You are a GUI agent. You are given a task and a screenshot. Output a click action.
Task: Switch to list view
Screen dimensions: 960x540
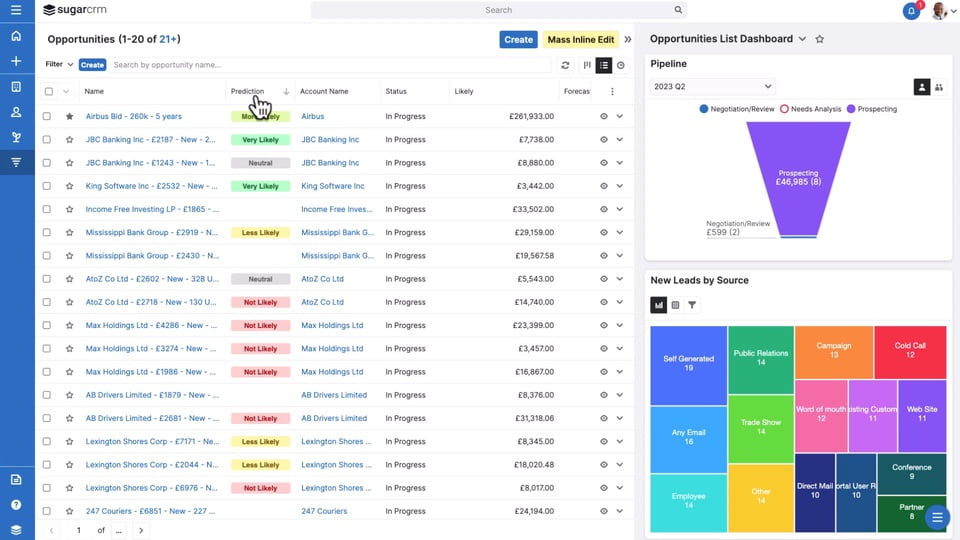604,65
